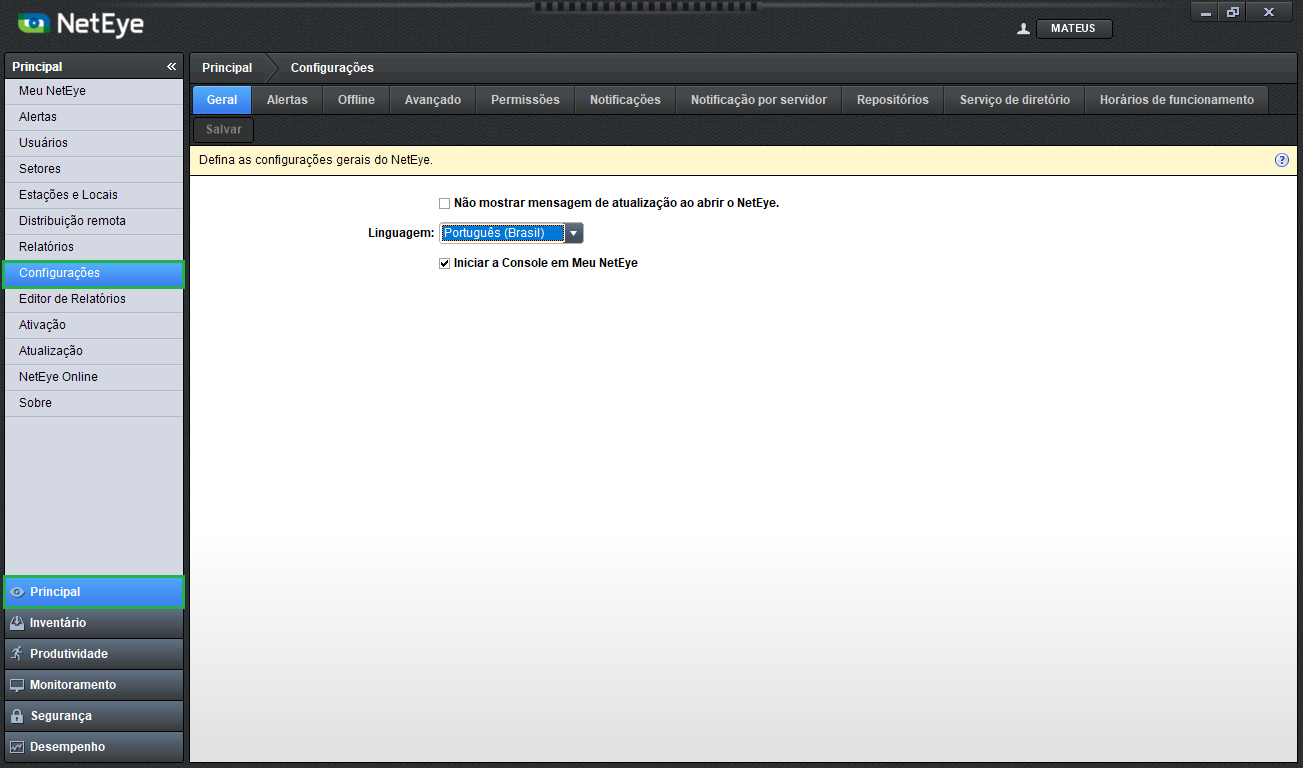
Task: Click the Monitoramento monitor icon
Action: pos(16,685)
